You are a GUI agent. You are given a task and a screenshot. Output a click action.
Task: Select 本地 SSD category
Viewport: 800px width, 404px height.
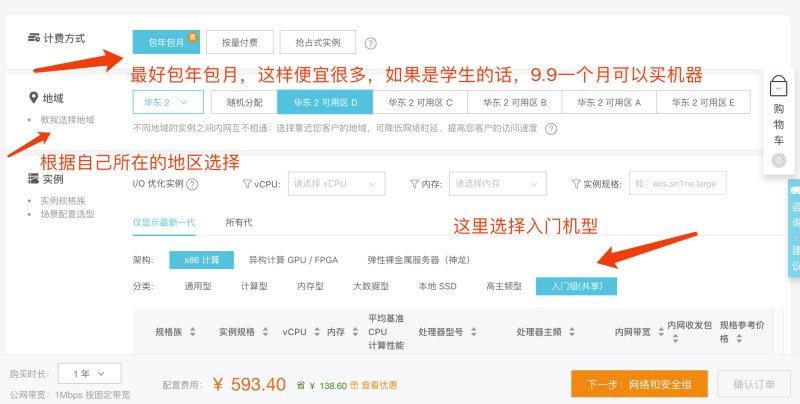point(437,286)
